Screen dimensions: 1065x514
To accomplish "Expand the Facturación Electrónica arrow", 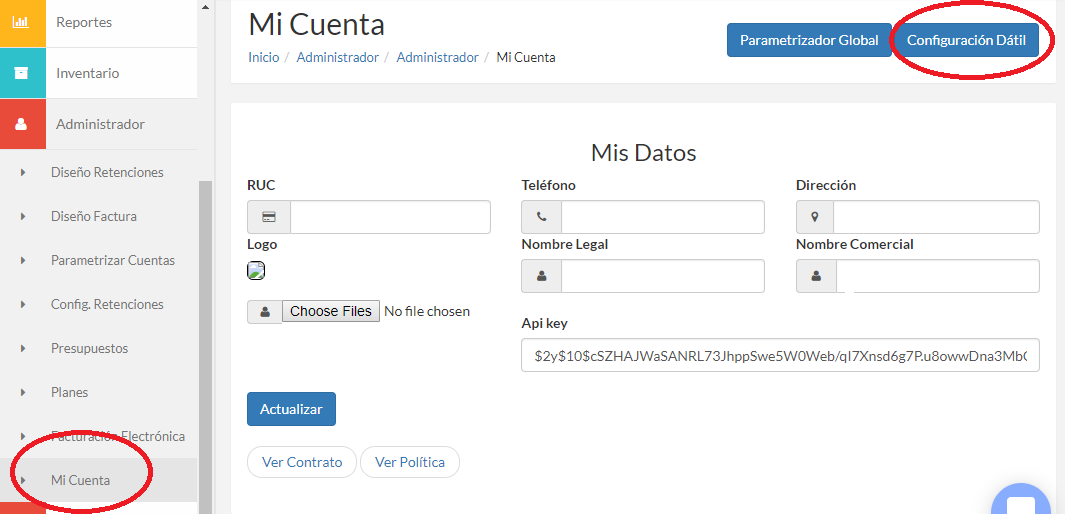I will (x=23, y=436).
